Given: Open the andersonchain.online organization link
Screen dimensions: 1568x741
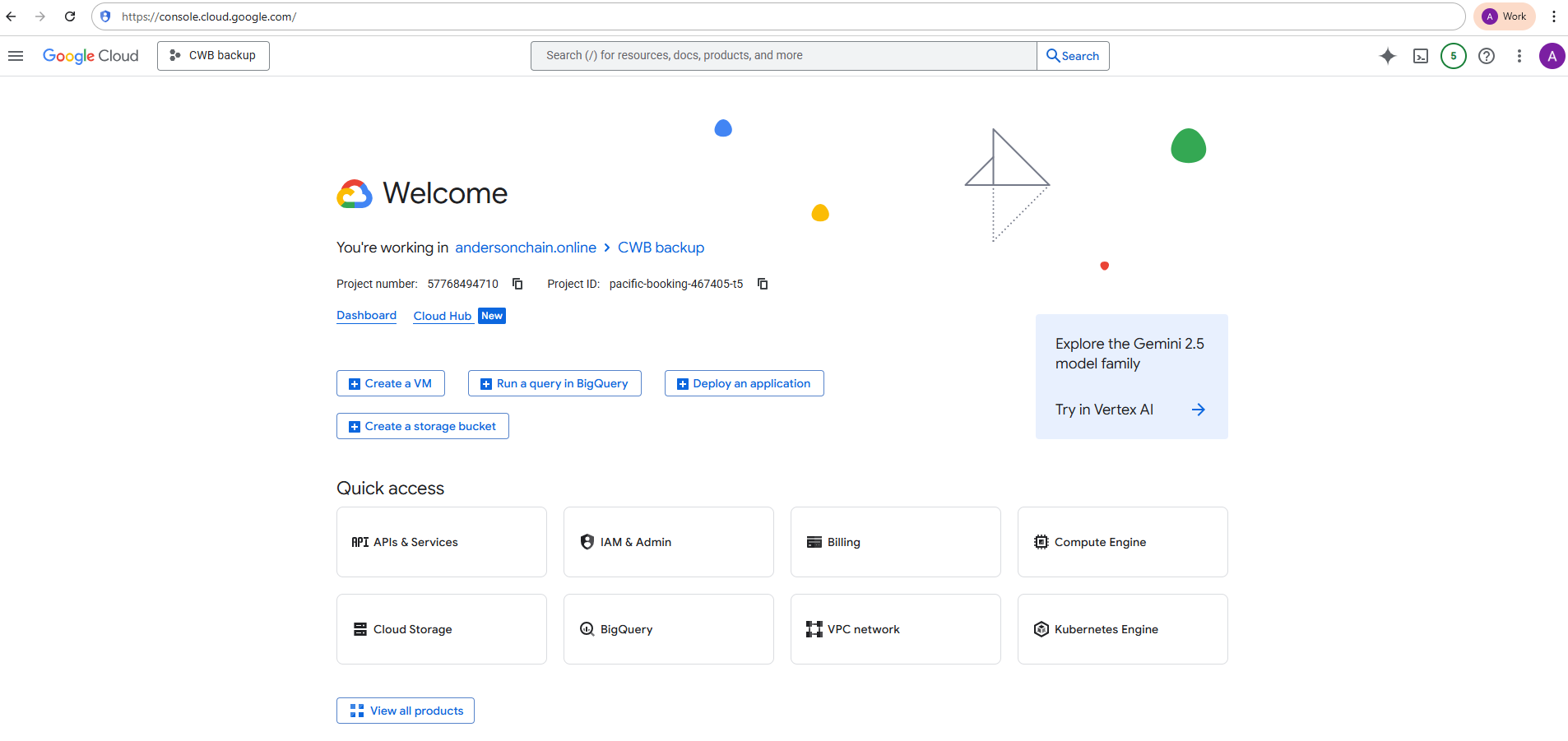Looking at the screenshot, I should click(x=526, y=248).
